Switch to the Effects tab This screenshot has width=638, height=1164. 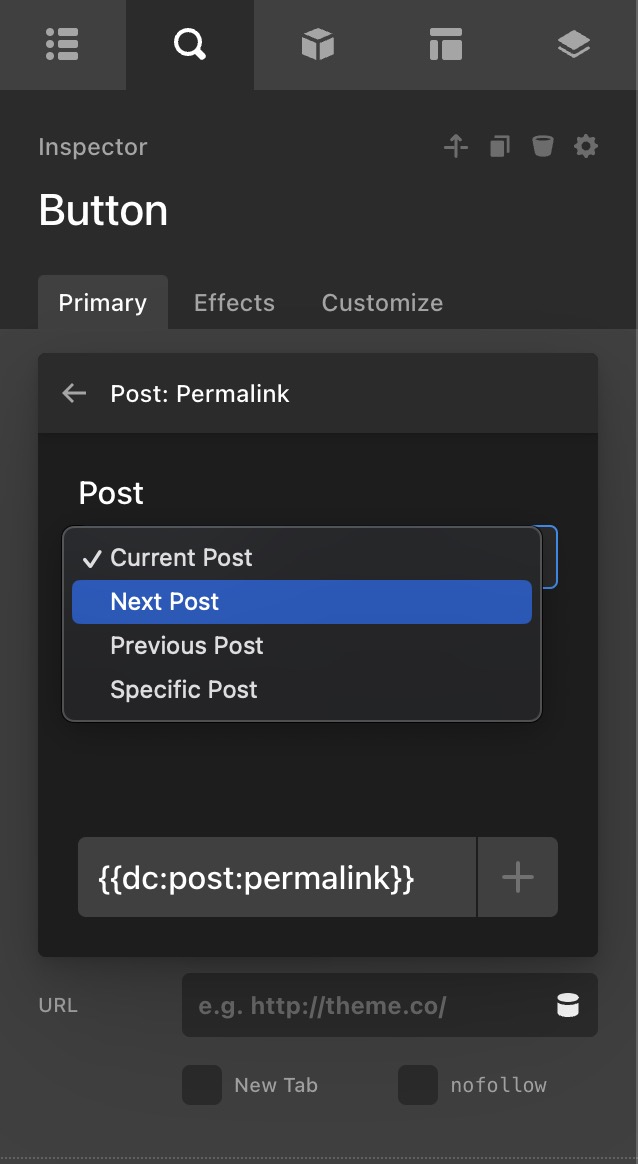[234, 303]
